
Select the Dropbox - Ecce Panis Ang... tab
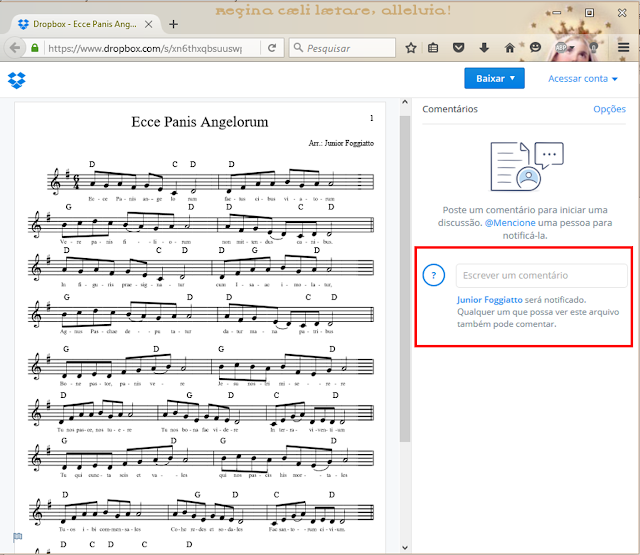click(x=85, y=24)
